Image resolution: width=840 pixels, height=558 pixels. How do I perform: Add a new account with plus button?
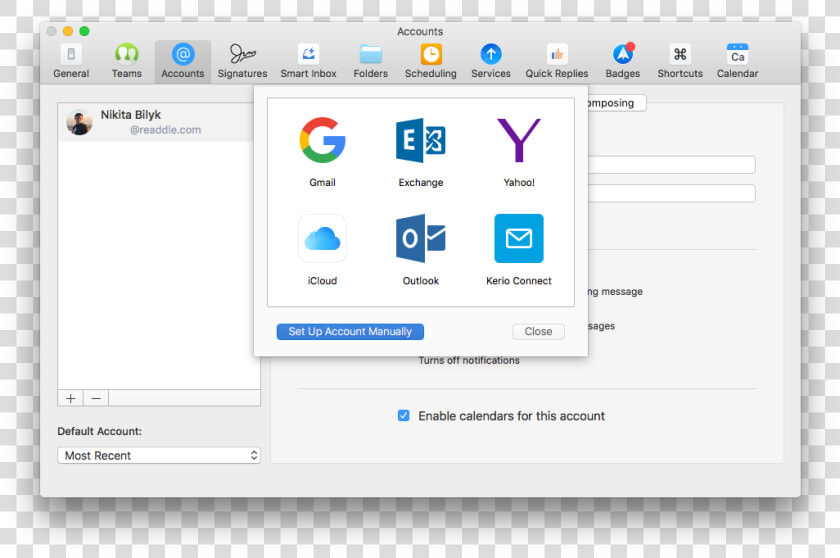(x=70, y=398)
